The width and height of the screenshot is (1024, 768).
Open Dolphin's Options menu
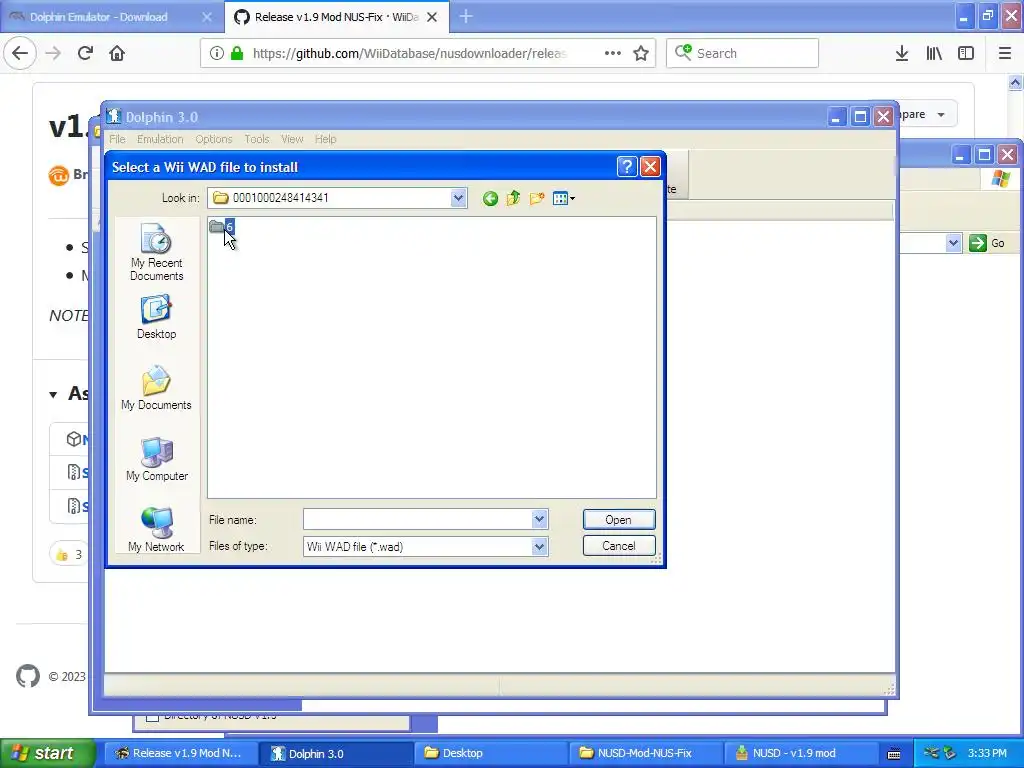pyautogui.click(x=214, y=139)
